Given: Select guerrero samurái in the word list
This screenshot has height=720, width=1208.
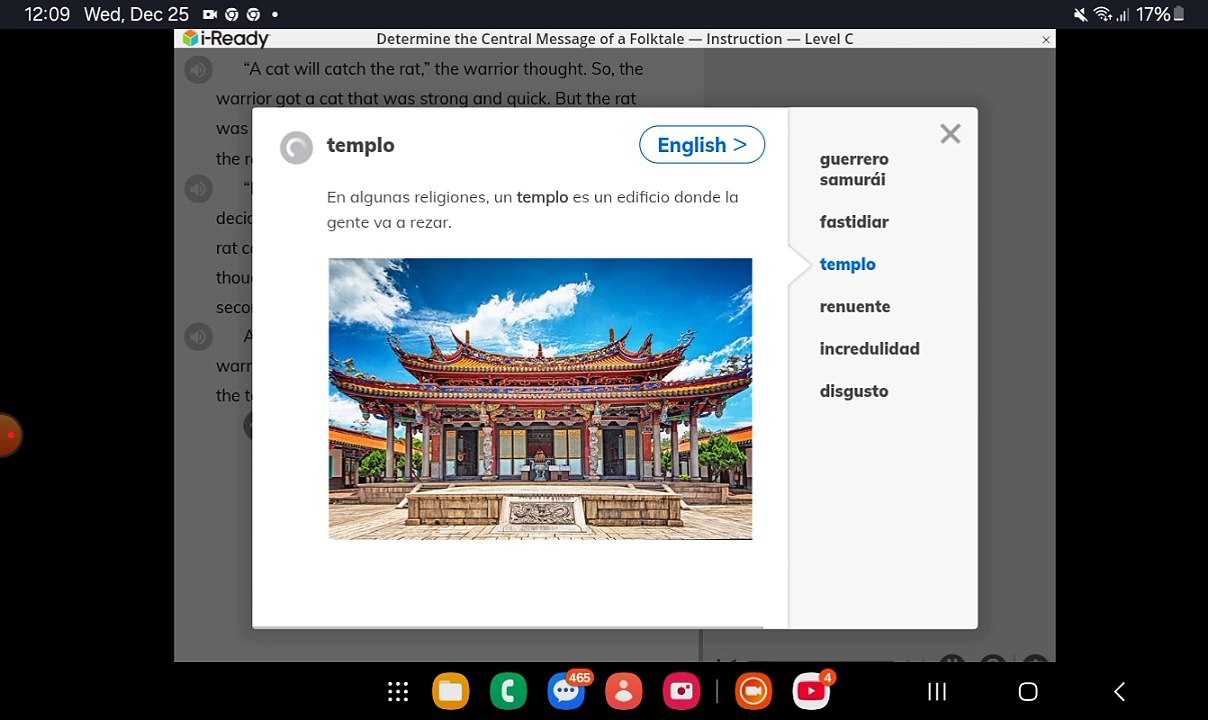Looking at the screenshot, I should (854, 170).
